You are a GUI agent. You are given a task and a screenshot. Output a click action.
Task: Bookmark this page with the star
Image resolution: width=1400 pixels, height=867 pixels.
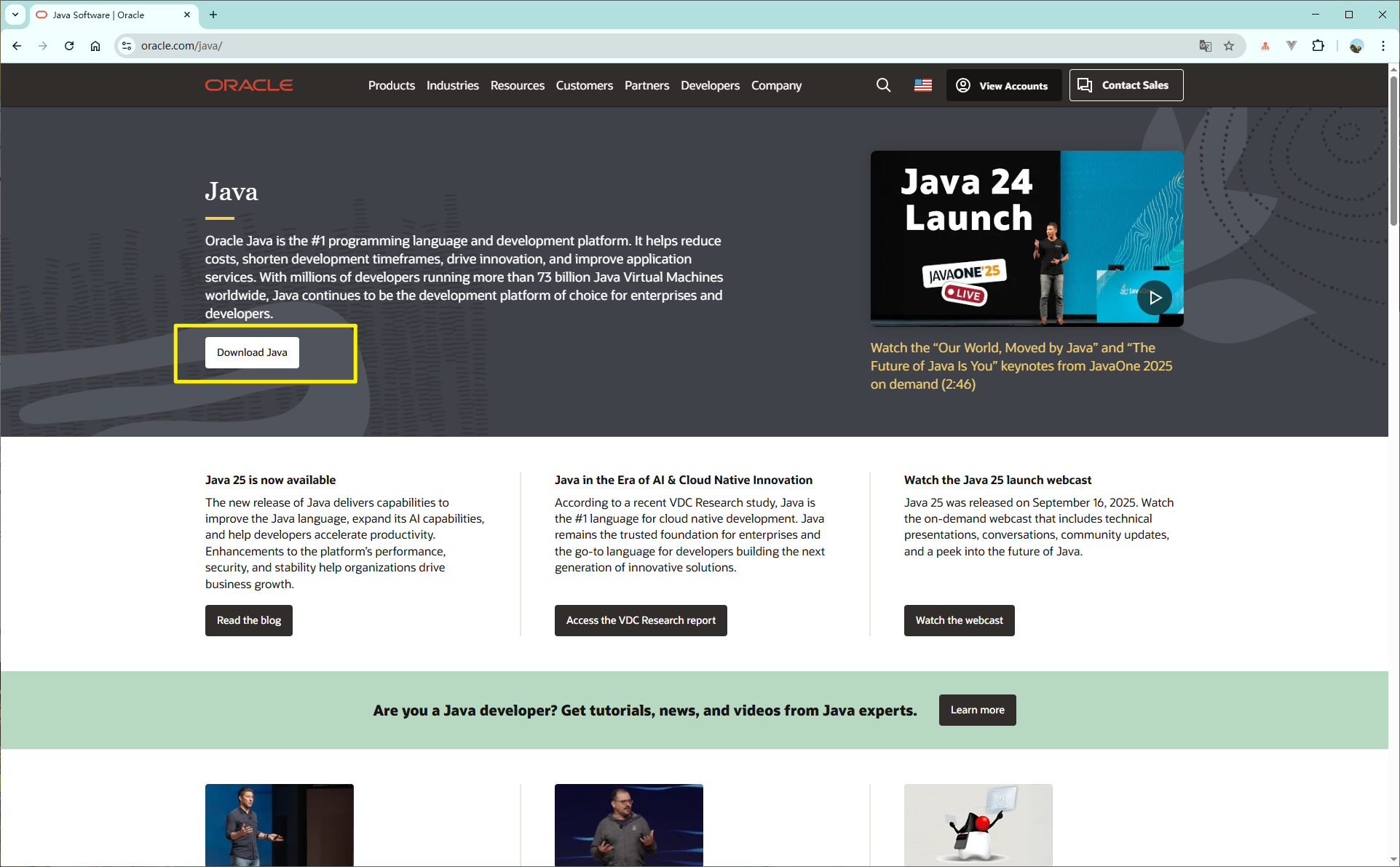click(1229, 45)
